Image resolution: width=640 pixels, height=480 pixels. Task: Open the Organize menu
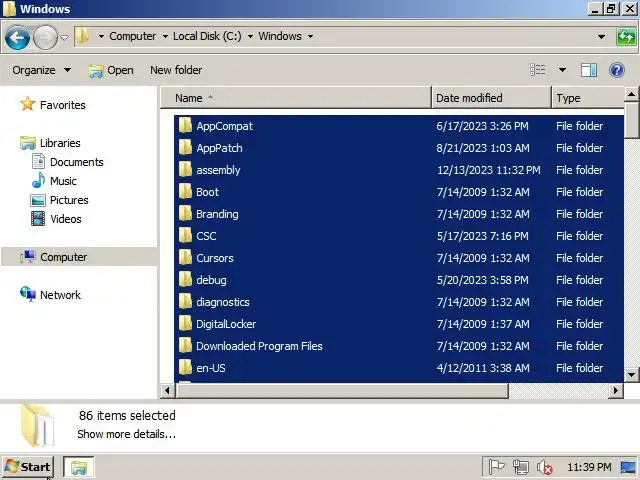click(41, 70)
